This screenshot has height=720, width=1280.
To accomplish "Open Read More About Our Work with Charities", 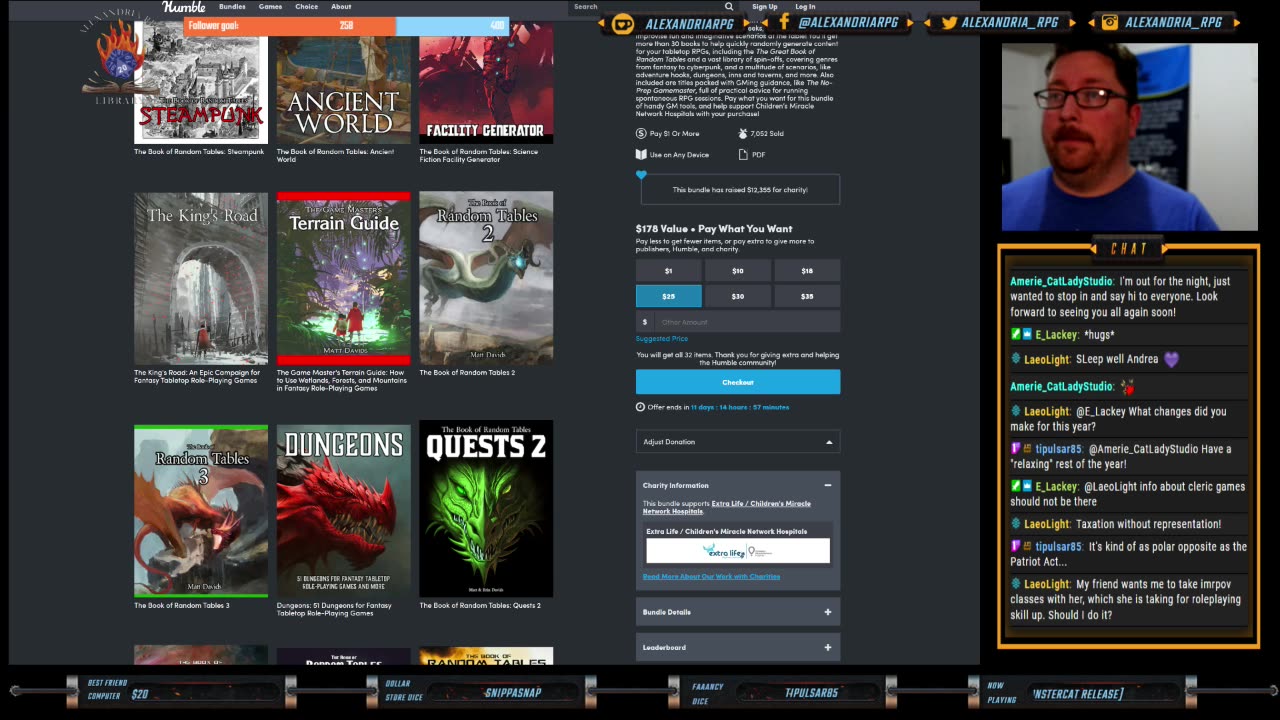I will pyautogui.click(x=711, y=577).
